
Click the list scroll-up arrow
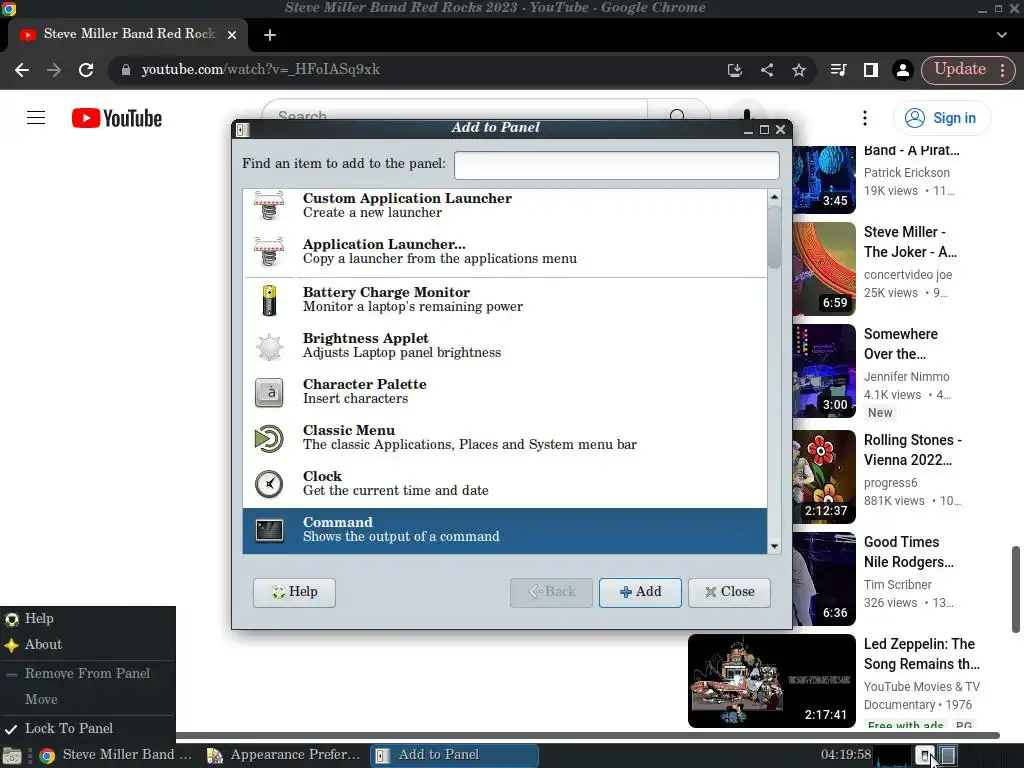[x=775, y=196]
